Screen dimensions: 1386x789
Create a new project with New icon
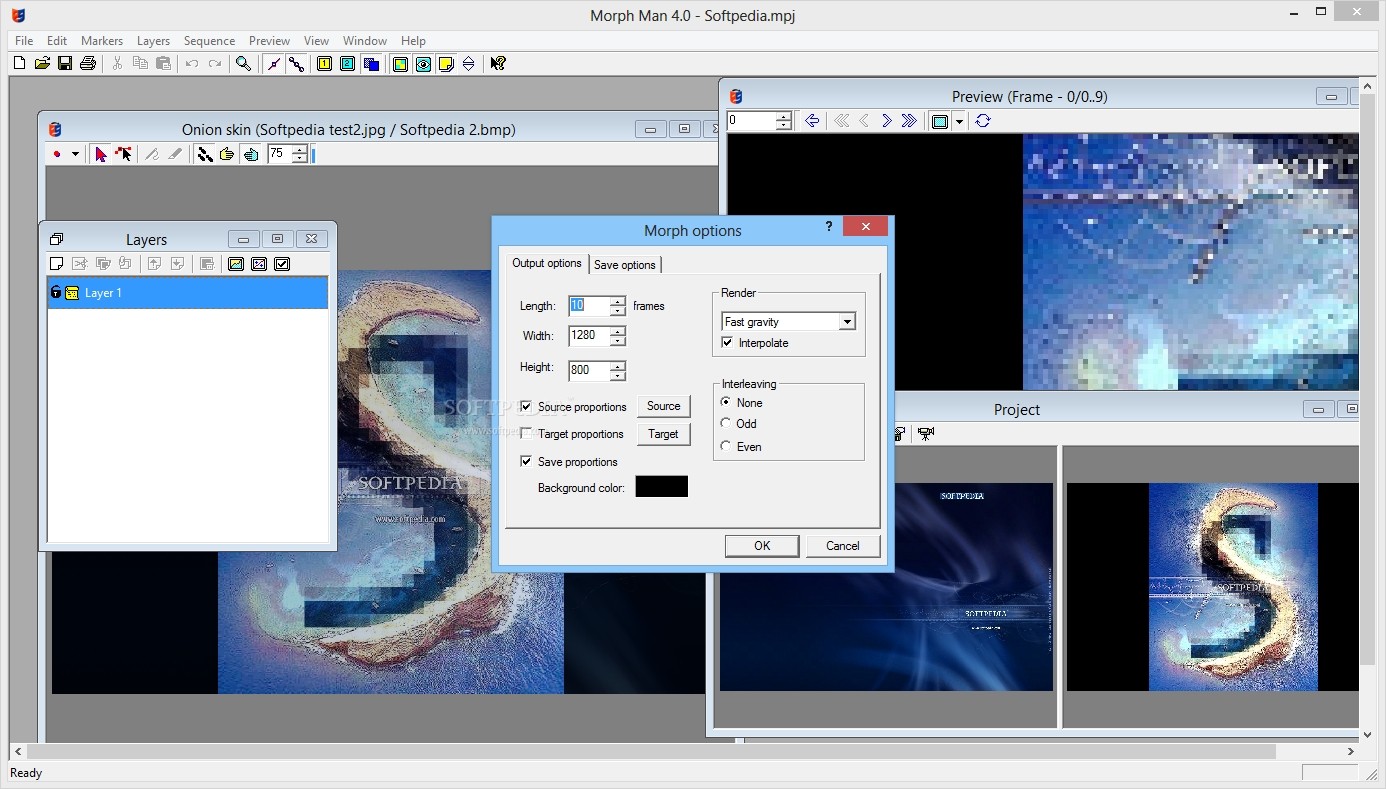(x=19, y=64)
